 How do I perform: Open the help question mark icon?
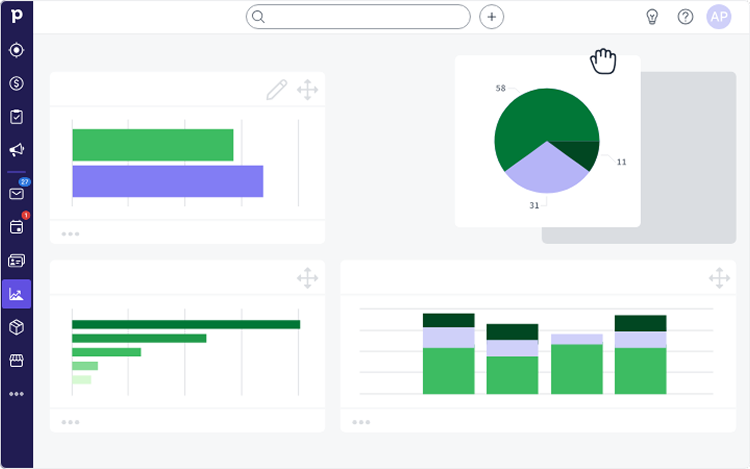[685, 17]
